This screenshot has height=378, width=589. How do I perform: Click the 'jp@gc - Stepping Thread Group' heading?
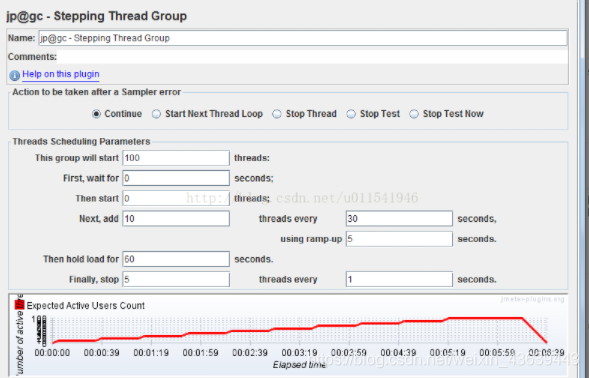97,16
